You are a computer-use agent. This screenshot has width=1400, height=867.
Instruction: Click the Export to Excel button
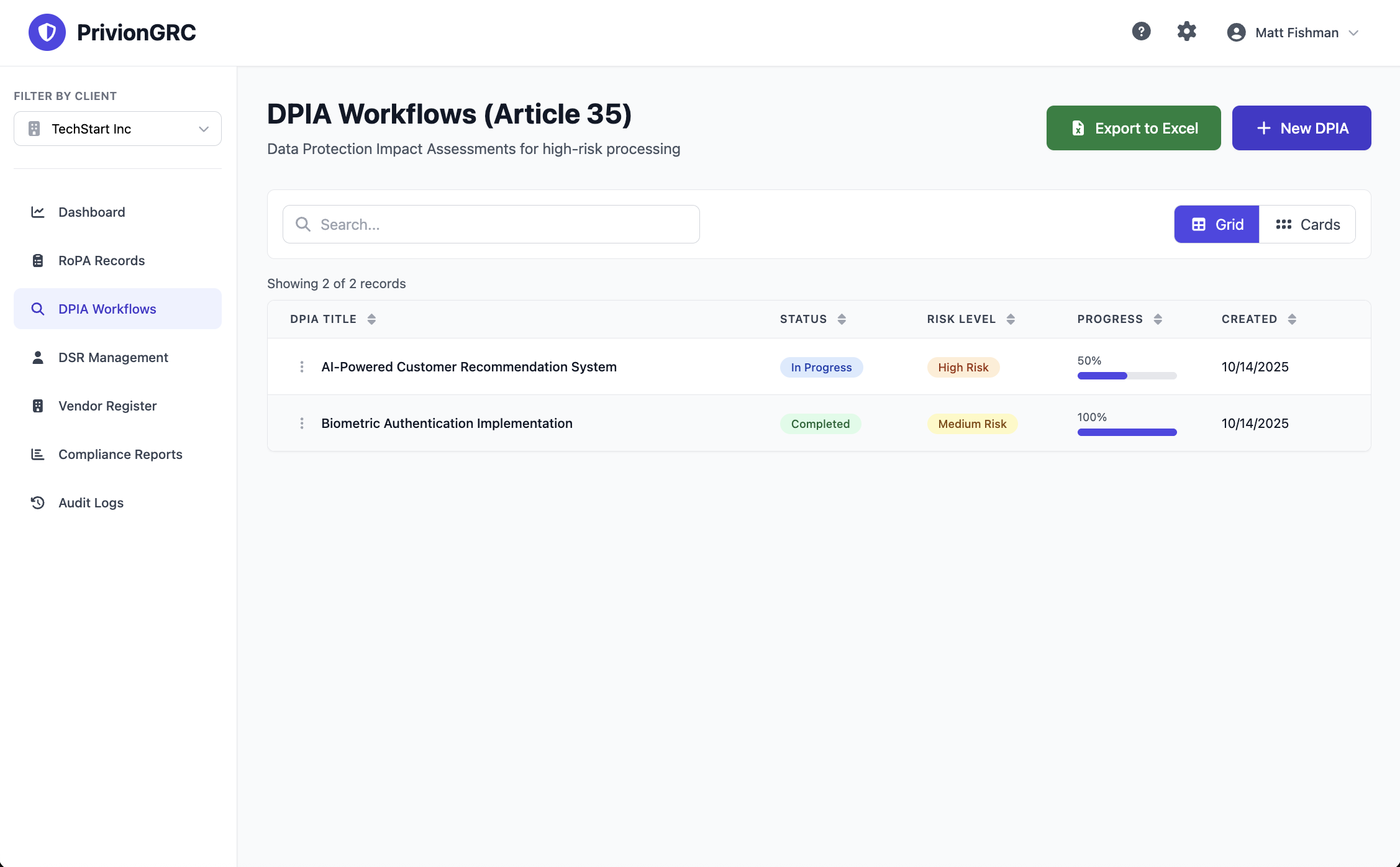pyautogui.click(x=1133, y=128)
